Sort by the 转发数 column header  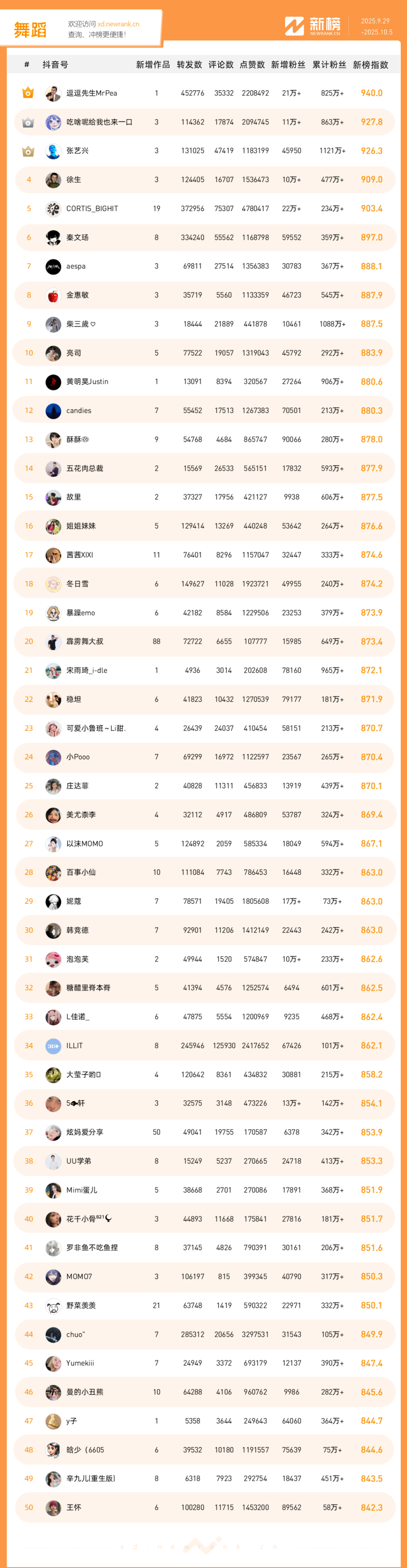[x=189, y=65]
